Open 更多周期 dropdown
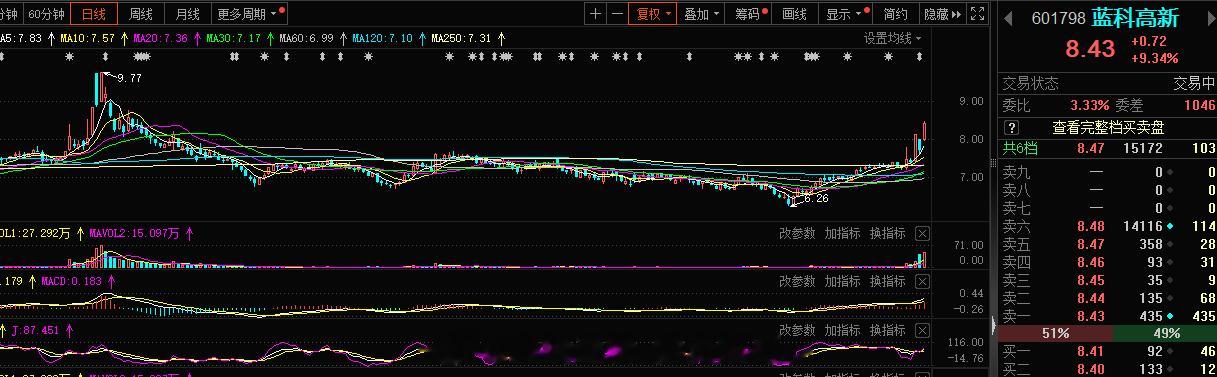Image resolution: width=1217 pixels, height=377 pixels. [249, 14]
